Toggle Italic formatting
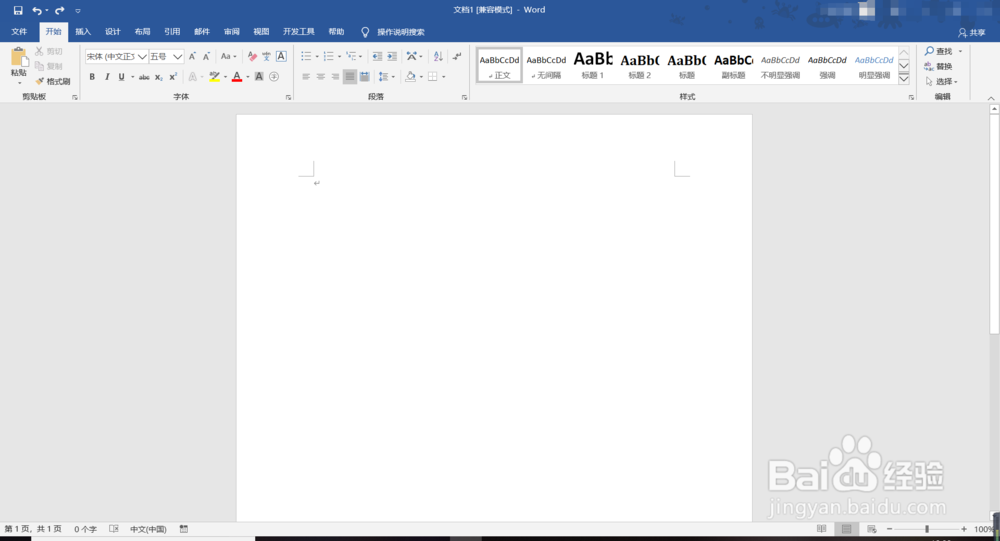 tap(107, 77)
